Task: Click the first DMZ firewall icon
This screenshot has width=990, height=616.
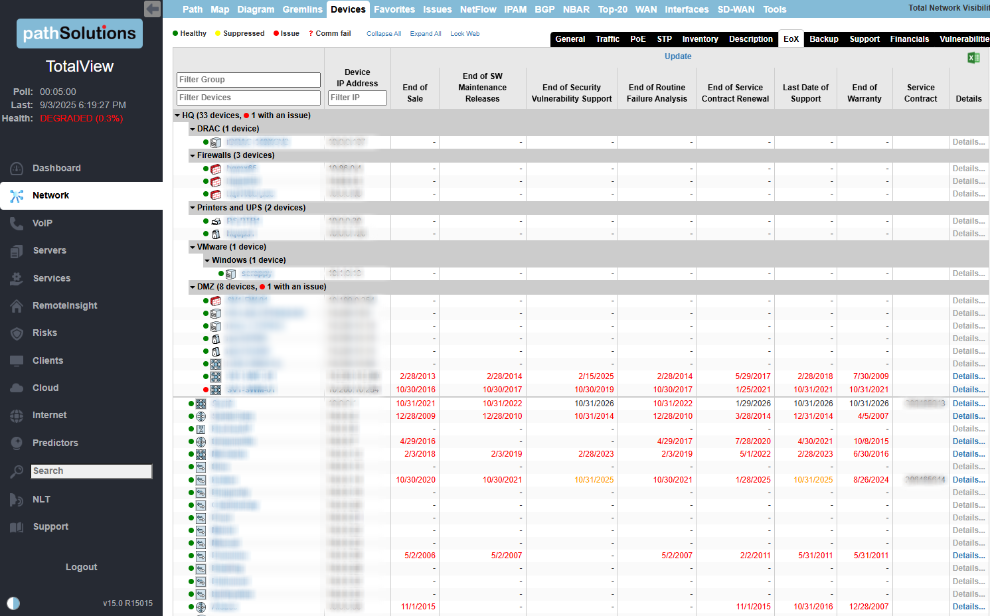Action: (215, 301)
